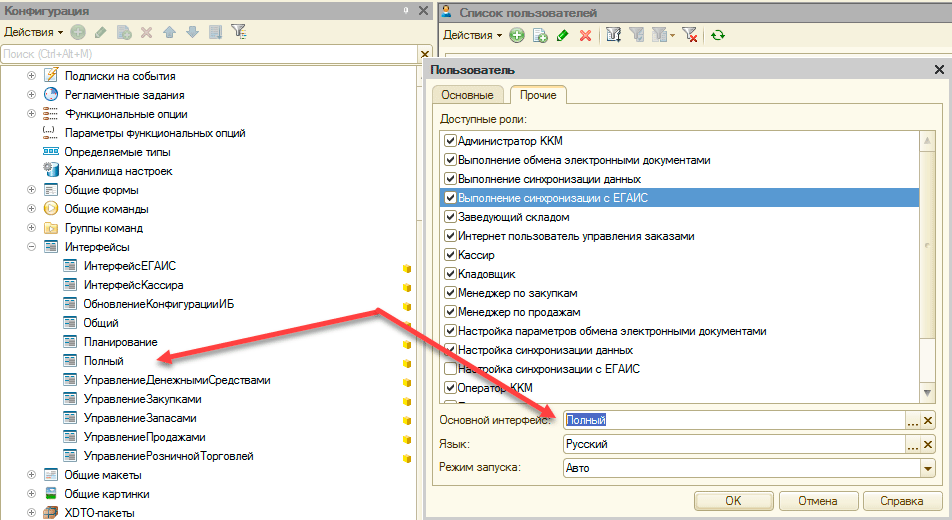The width and height of the screenshot is (952, 520).
Task: Click the set filter icon in the users toolbar
Action: pyautogui.click(x=613, y=35)
